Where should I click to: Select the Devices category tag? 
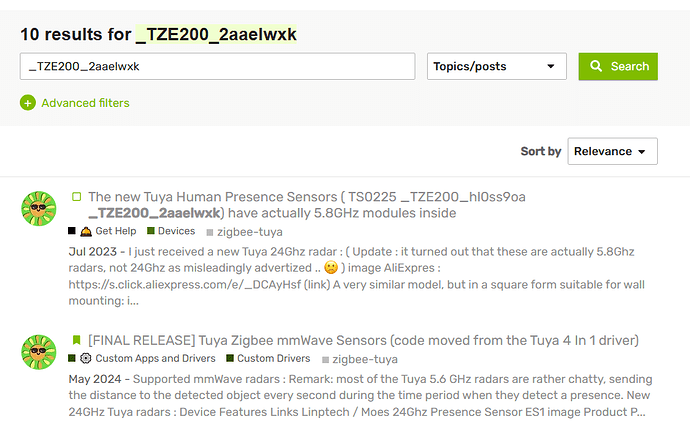click(176, 231)
